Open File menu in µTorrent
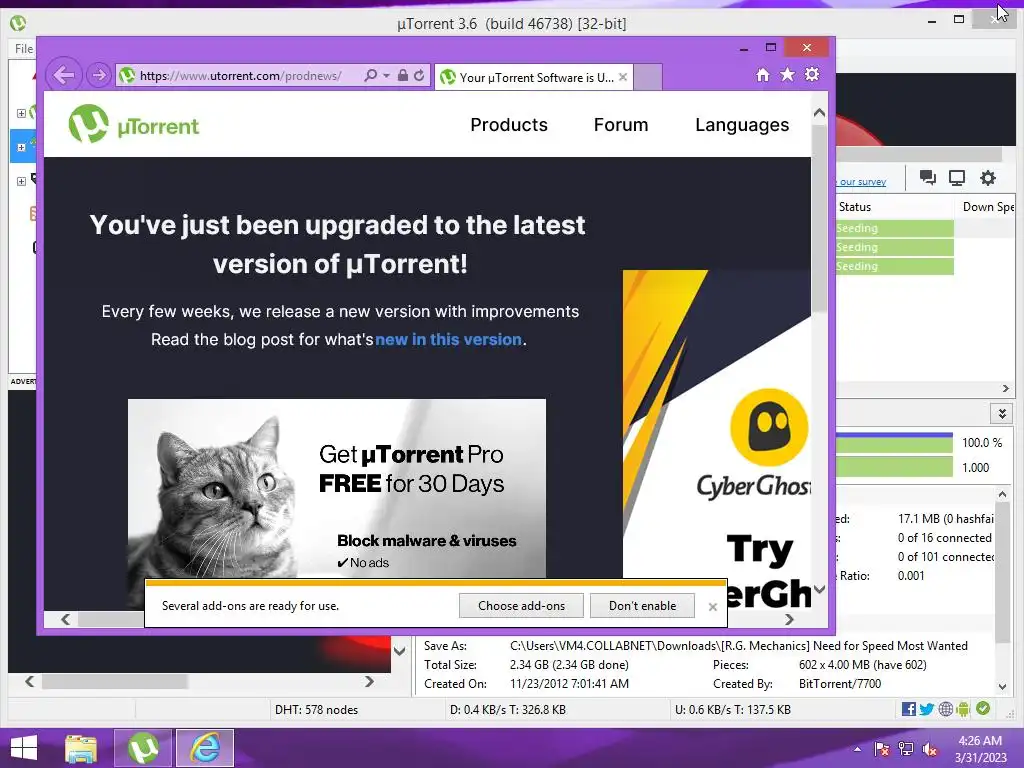The width and height of the screenshot is (1024, 768). 24,48
